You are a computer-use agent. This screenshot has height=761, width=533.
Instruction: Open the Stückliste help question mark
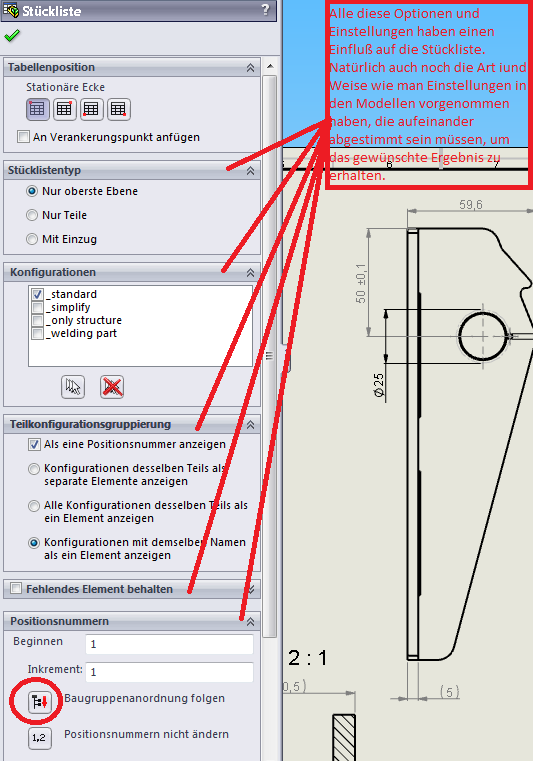point(265,9)
